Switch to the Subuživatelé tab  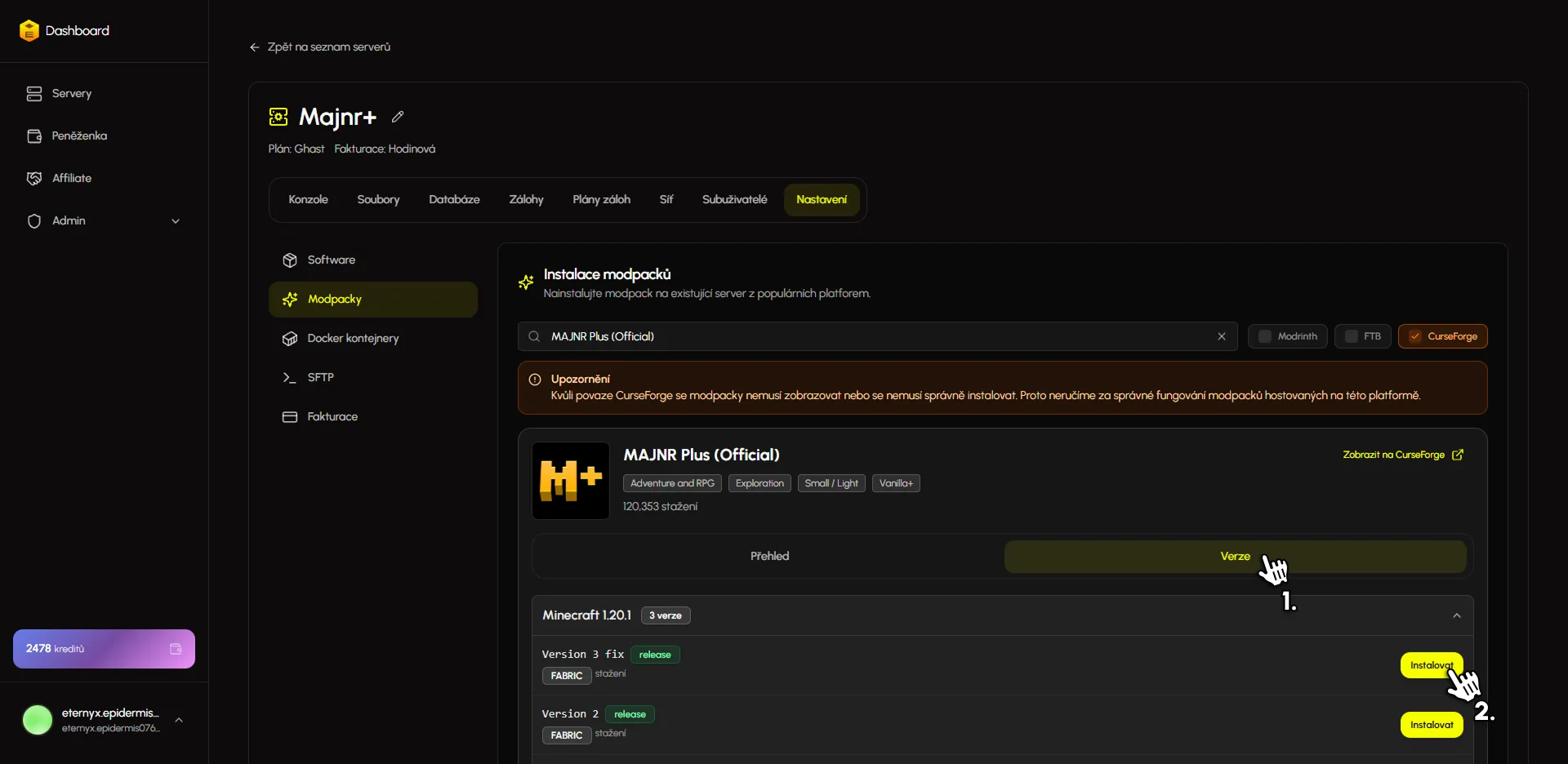734,200
